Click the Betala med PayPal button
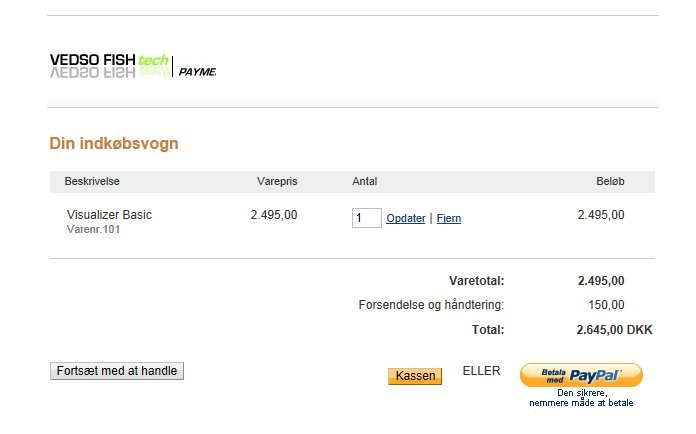 click(x=581, y=375)
